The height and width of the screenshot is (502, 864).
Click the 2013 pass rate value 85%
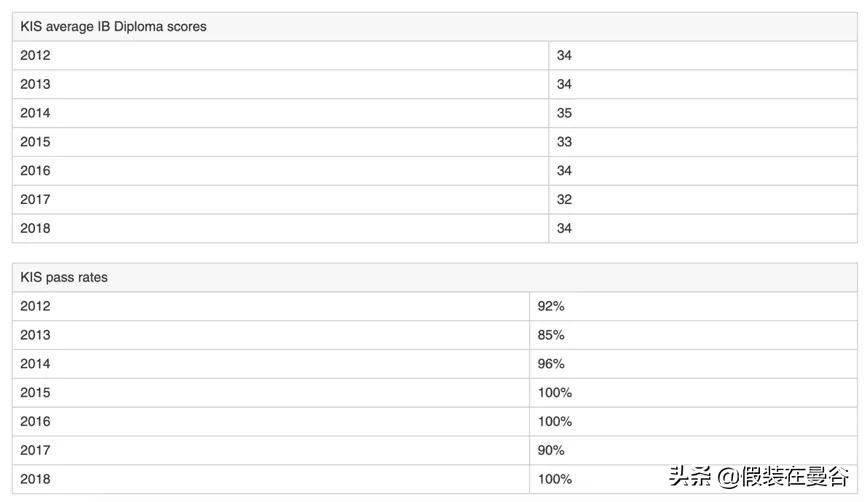551,335
